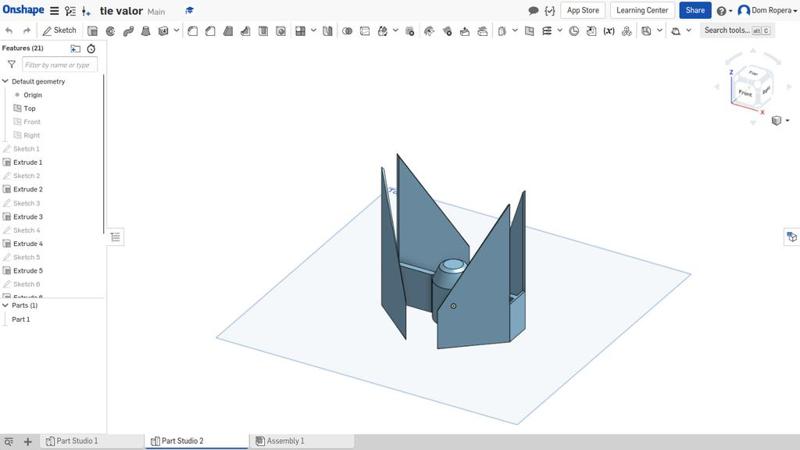Select the Rib tool
This screenshot has width=800, height=450.
click(x=245, y=31)
